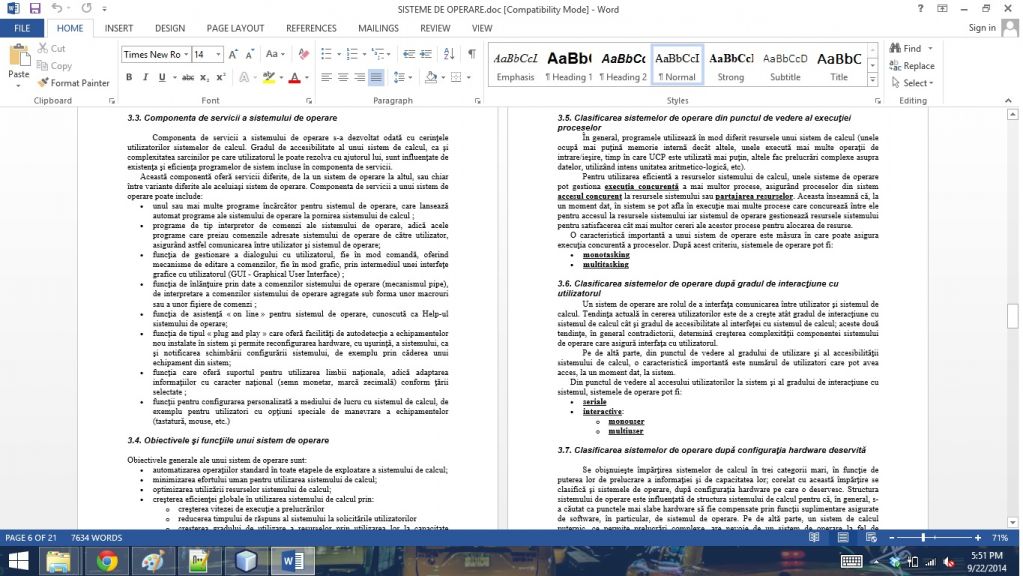Toggle Show/Hide paragraph marks
The width and height of the screenshot is (1023, 576).
471,54
